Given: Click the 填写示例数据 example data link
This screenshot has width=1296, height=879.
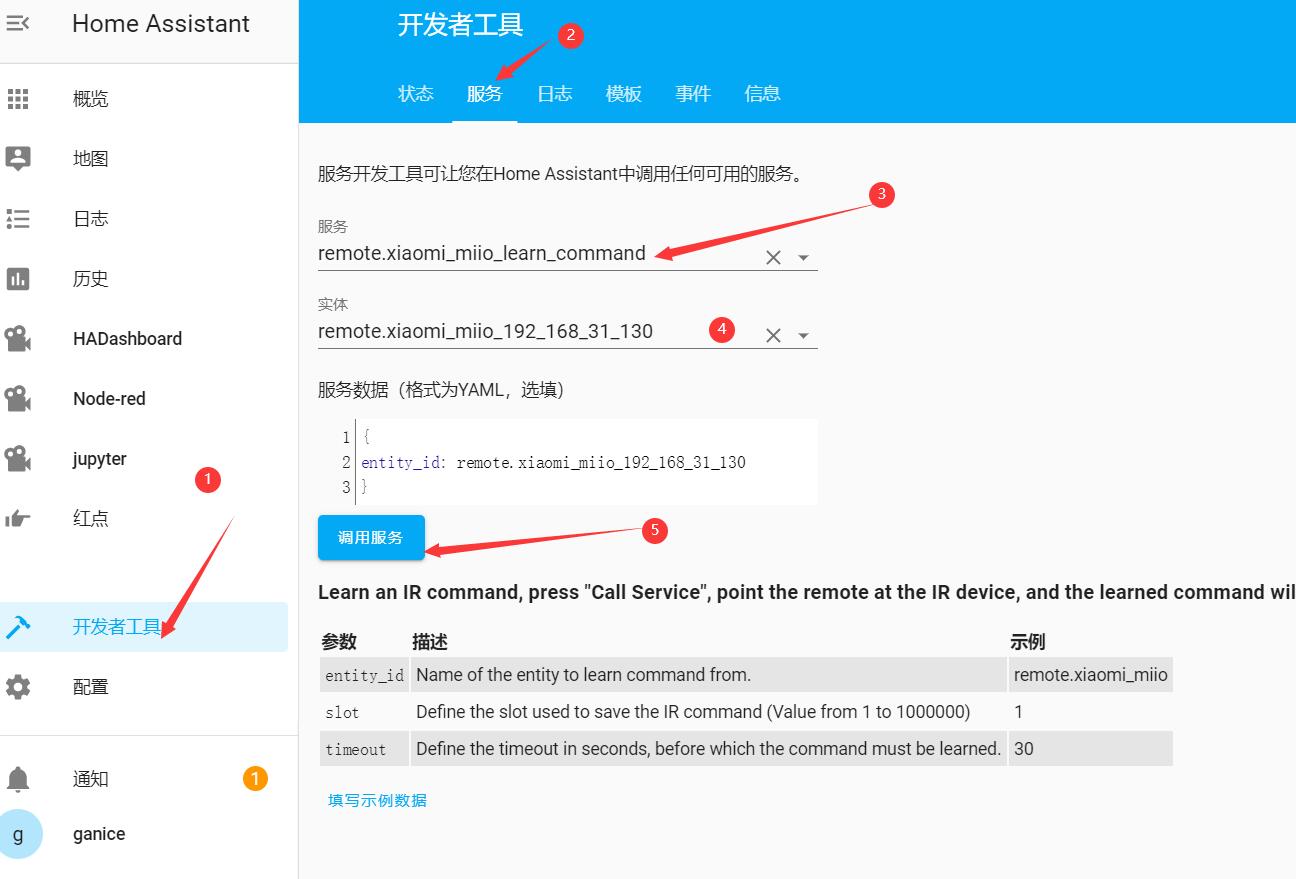Looking at the screenshot, I should pos(376,799).
